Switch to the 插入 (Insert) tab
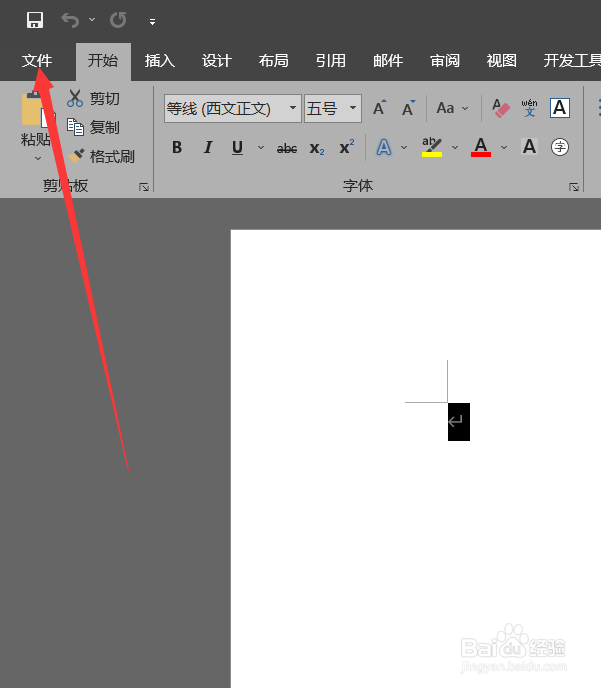The image size is (601, 688). point(160,61)
